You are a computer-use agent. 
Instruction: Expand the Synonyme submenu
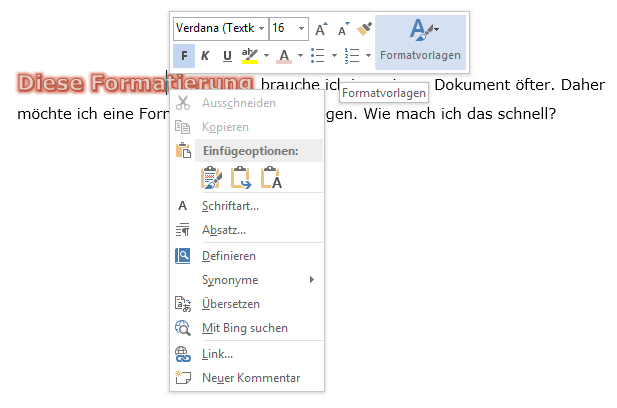[x=247, y=280]
